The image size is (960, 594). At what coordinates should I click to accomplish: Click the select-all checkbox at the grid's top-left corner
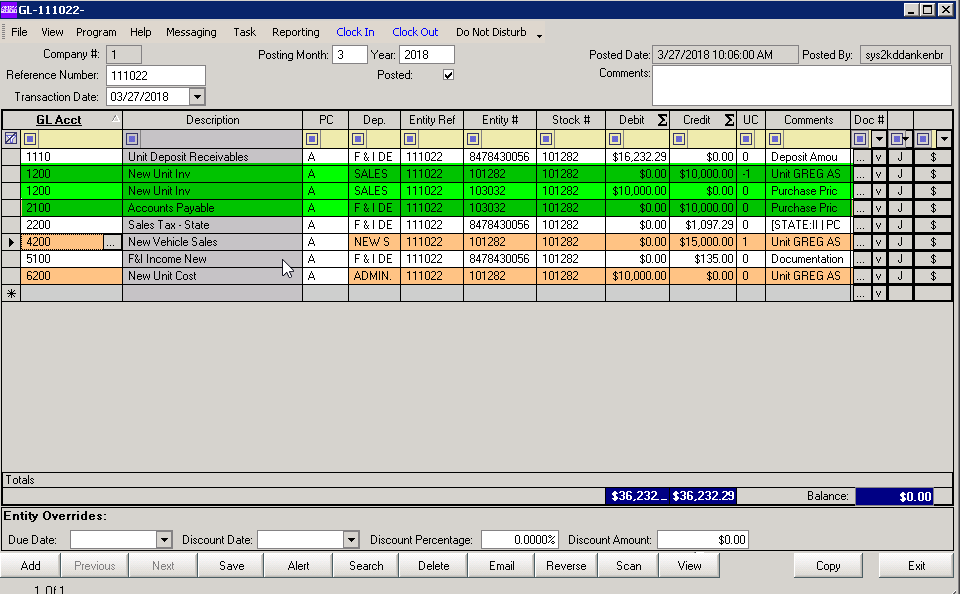pyautogui.click(x=9, y=138)
